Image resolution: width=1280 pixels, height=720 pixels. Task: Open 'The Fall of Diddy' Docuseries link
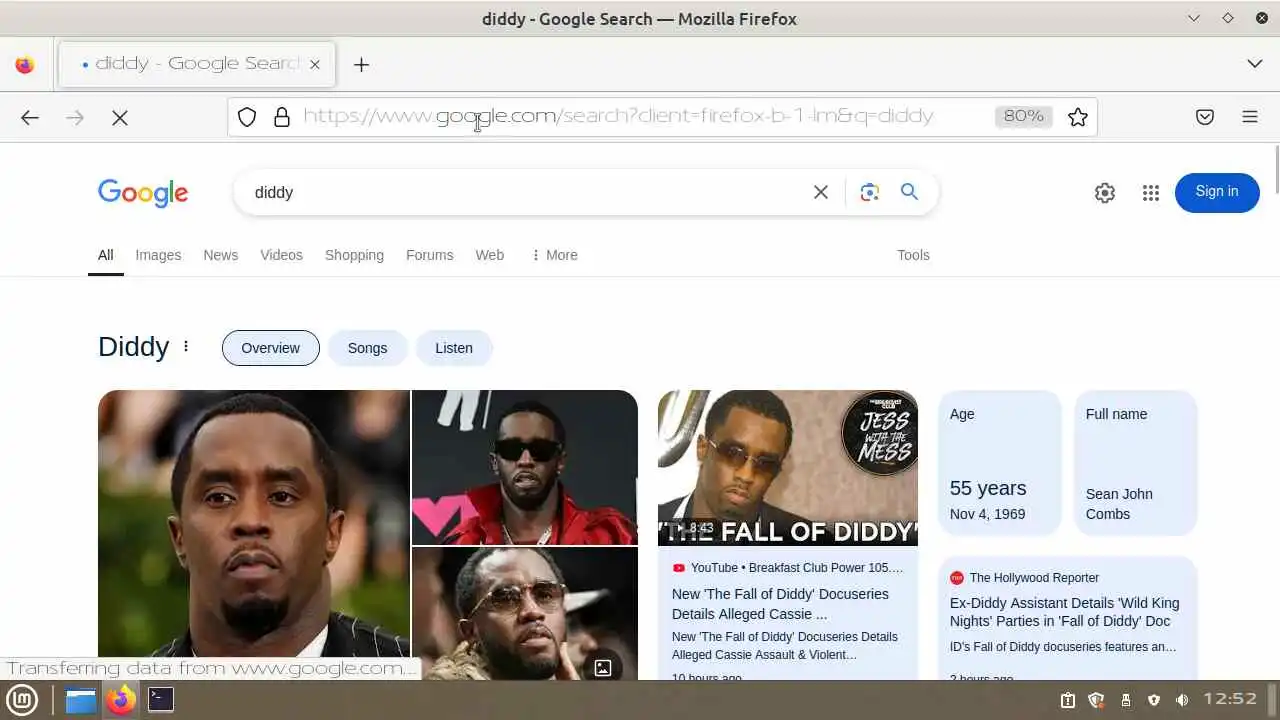(780, 604)
